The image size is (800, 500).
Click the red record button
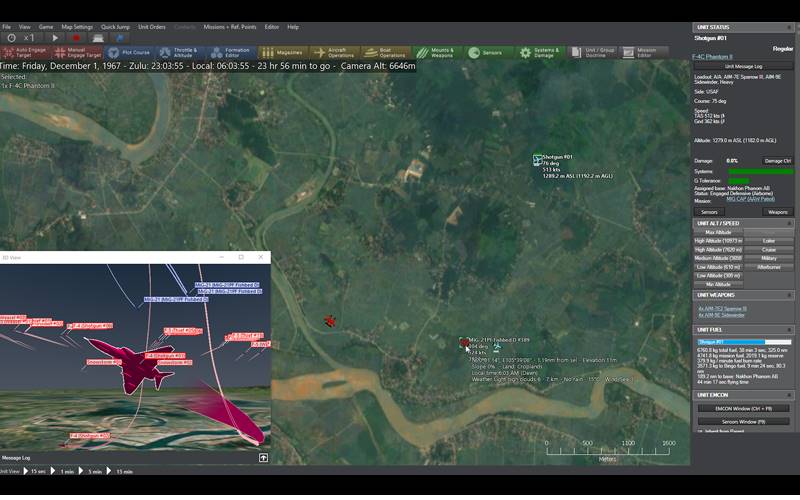click(x=75, y=38)
